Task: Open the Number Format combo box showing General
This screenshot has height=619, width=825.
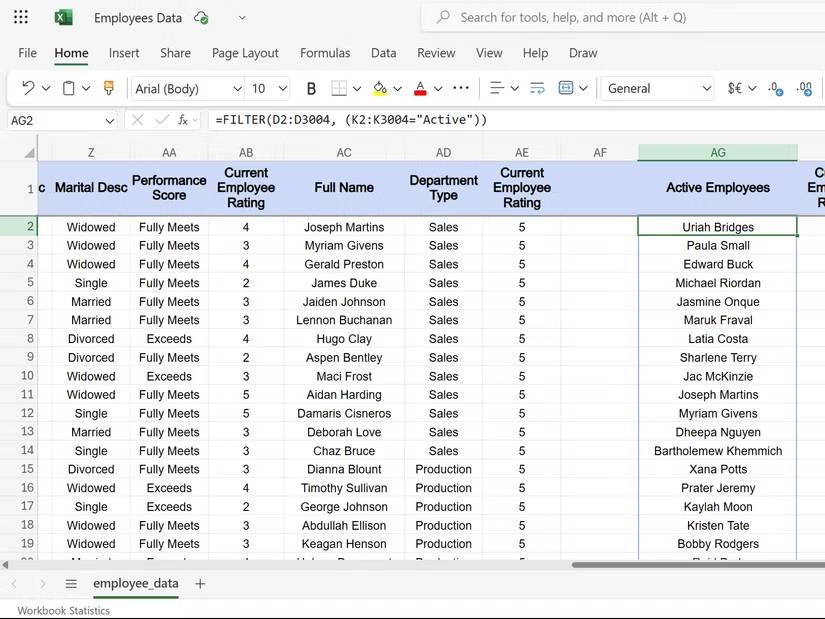Action: tap(656, 88)
